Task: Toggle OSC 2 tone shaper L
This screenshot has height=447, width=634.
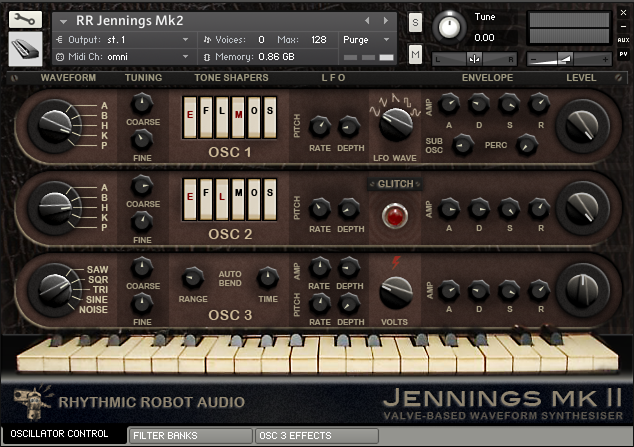Action: (222, 199)
